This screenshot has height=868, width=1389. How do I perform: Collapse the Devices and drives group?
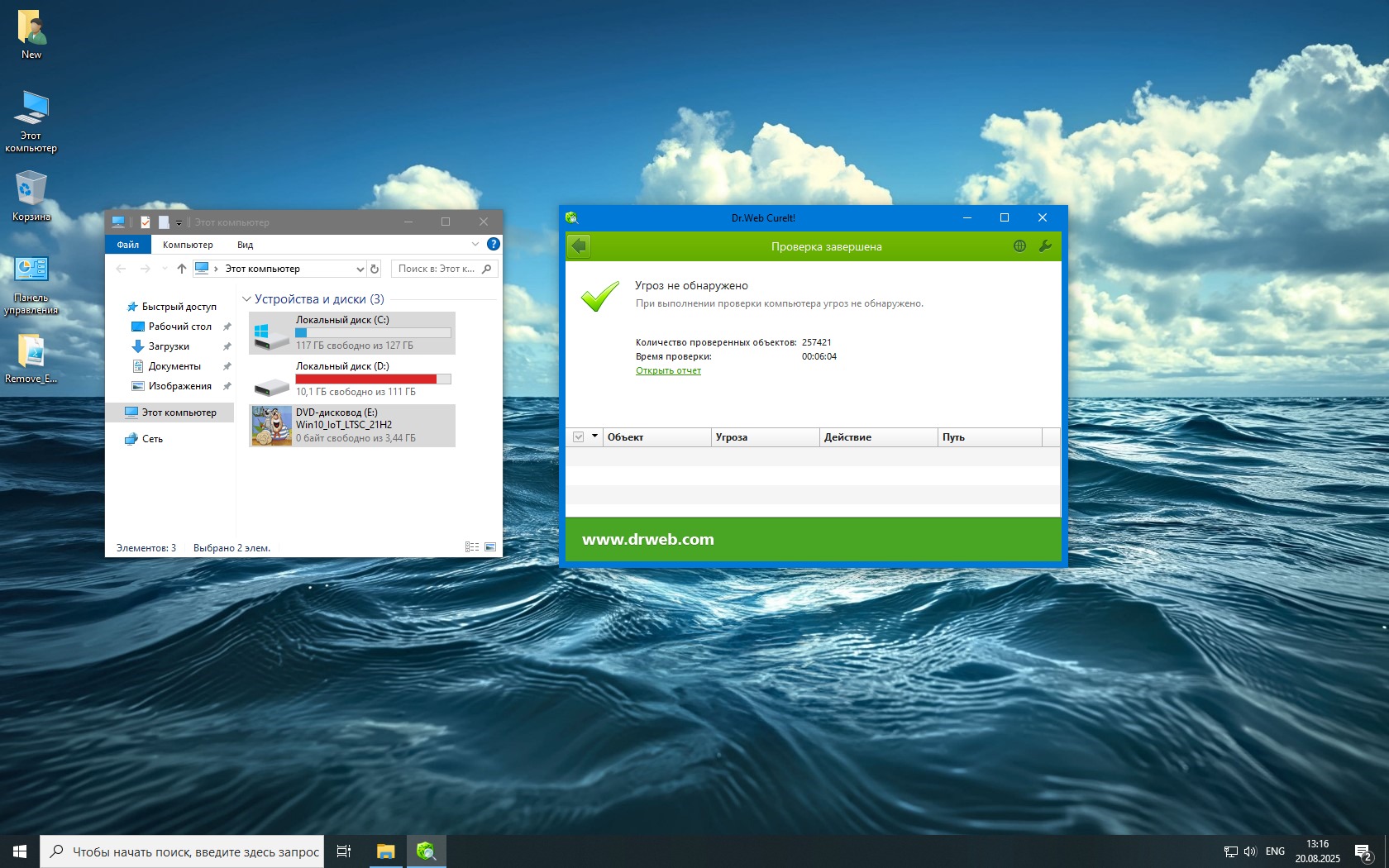246,299
